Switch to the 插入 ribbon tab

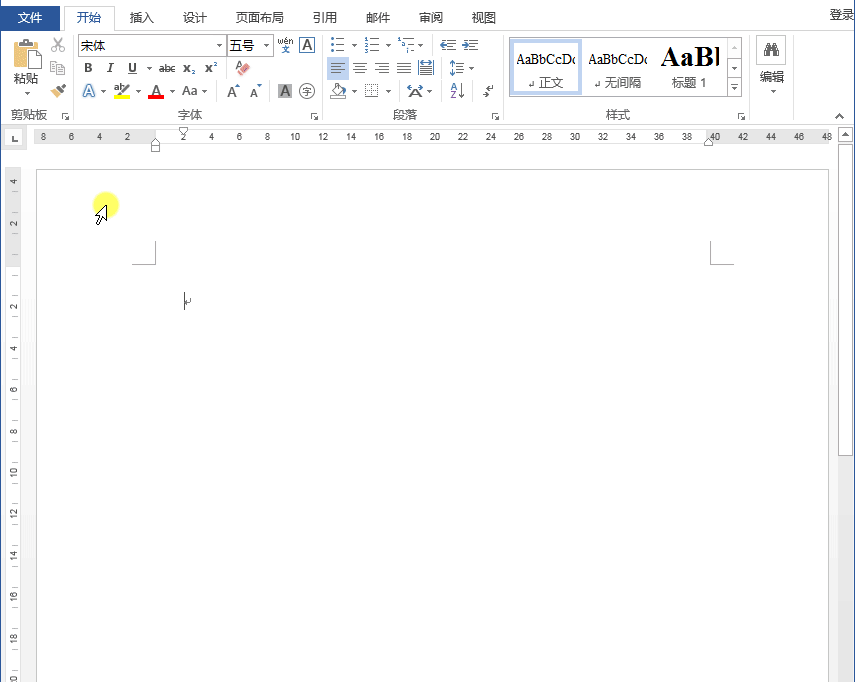click(142, 17)
